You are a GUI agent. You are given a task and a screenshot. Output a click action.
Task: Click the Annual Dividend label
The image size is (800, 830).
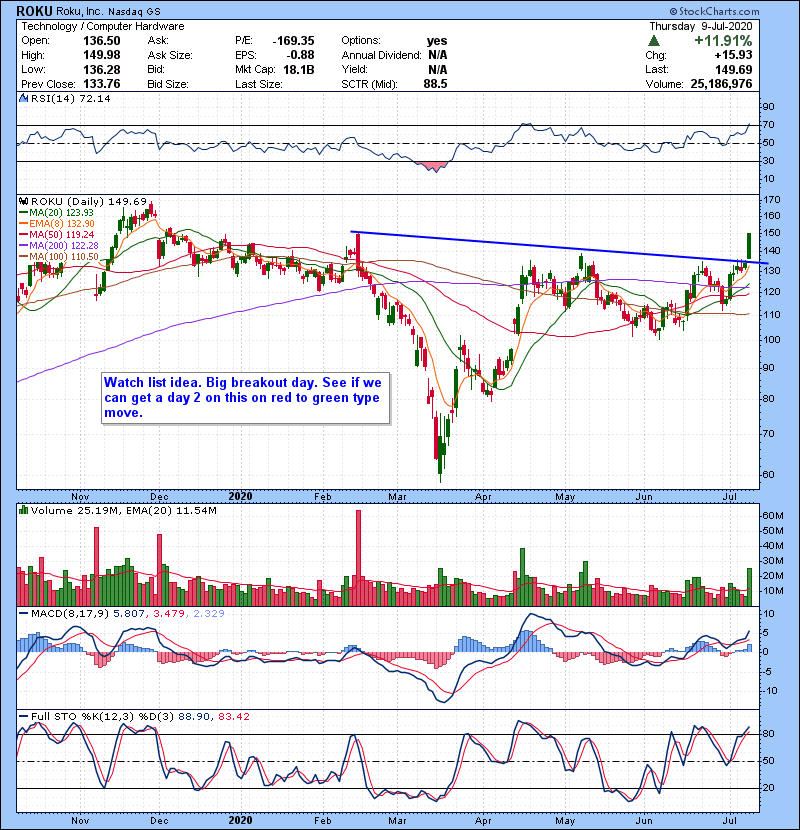(x=381, y=55)
